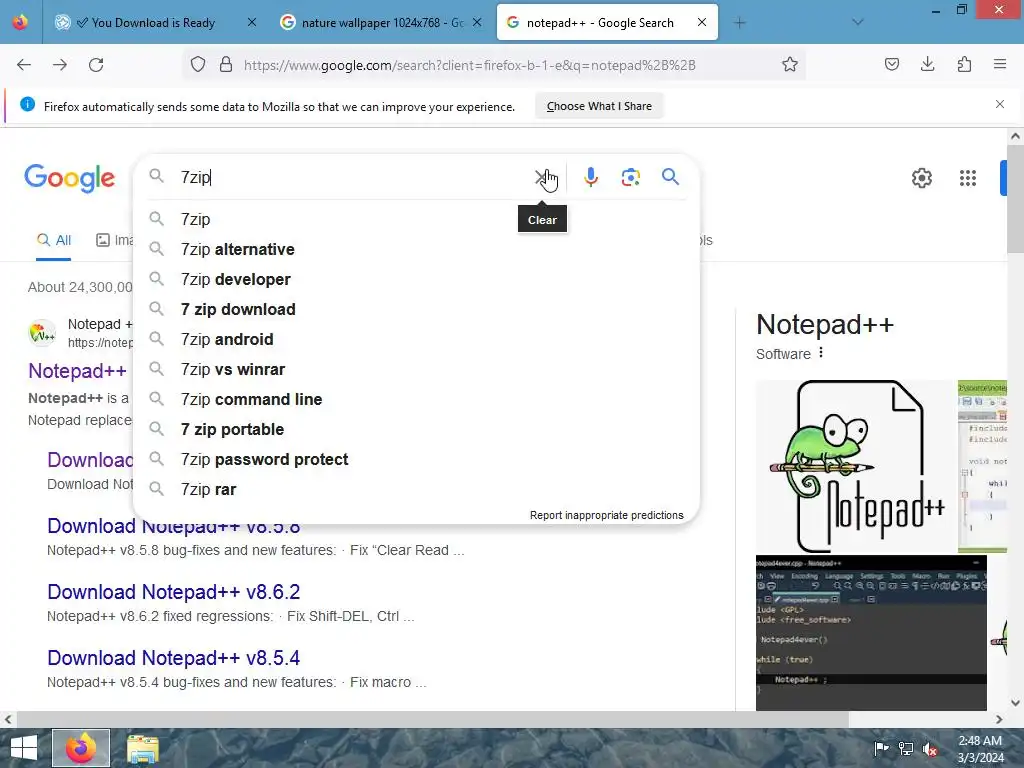This screenshot has width=1024, height=768.
Task: Switch to the 'You Download is Ready' tab
Action: pyautogui.click(x=153, y=23)
